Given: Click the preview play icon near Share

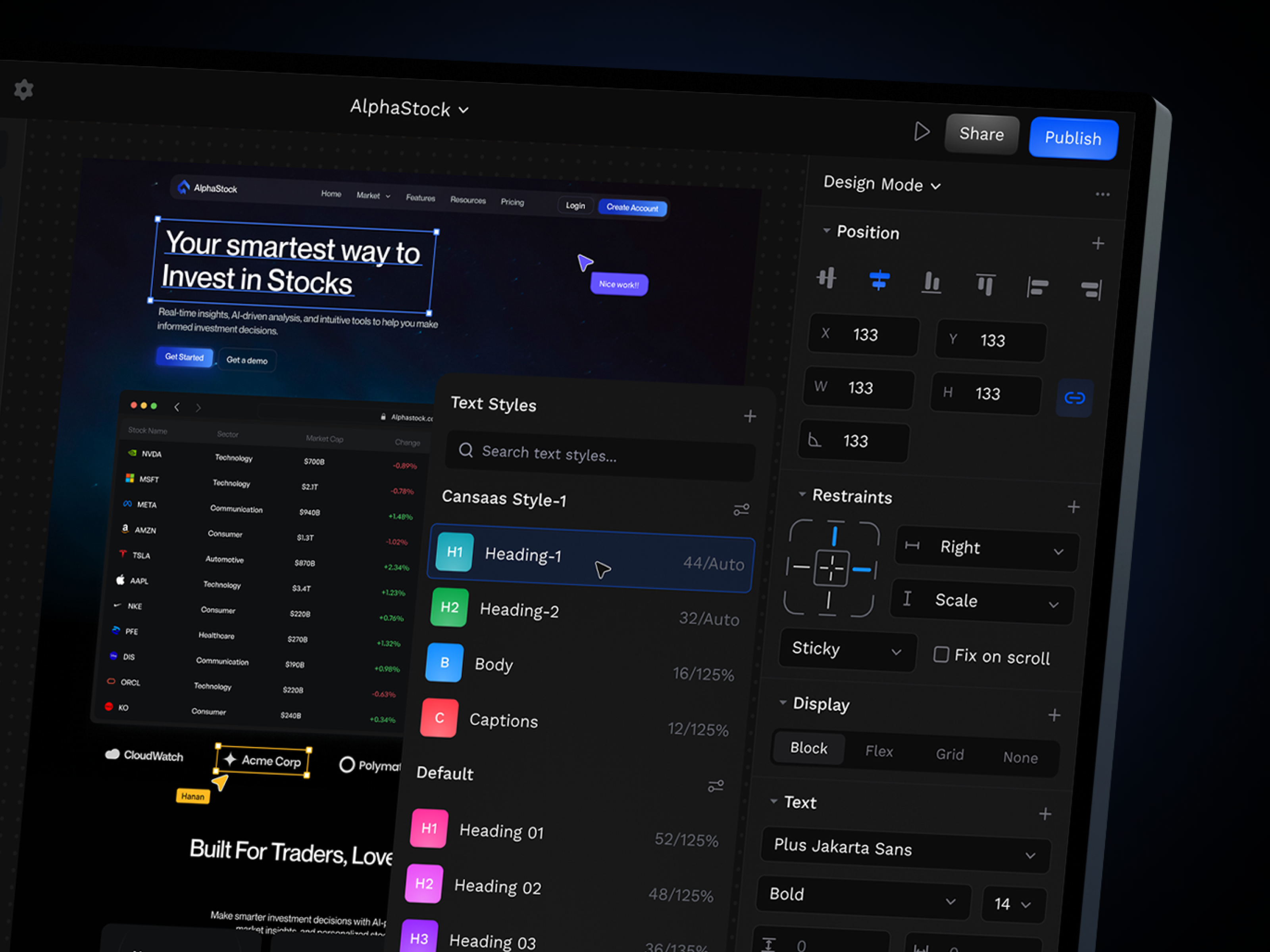Looking at the screenshot, I should pyautogui.click(x=922, y=131).
